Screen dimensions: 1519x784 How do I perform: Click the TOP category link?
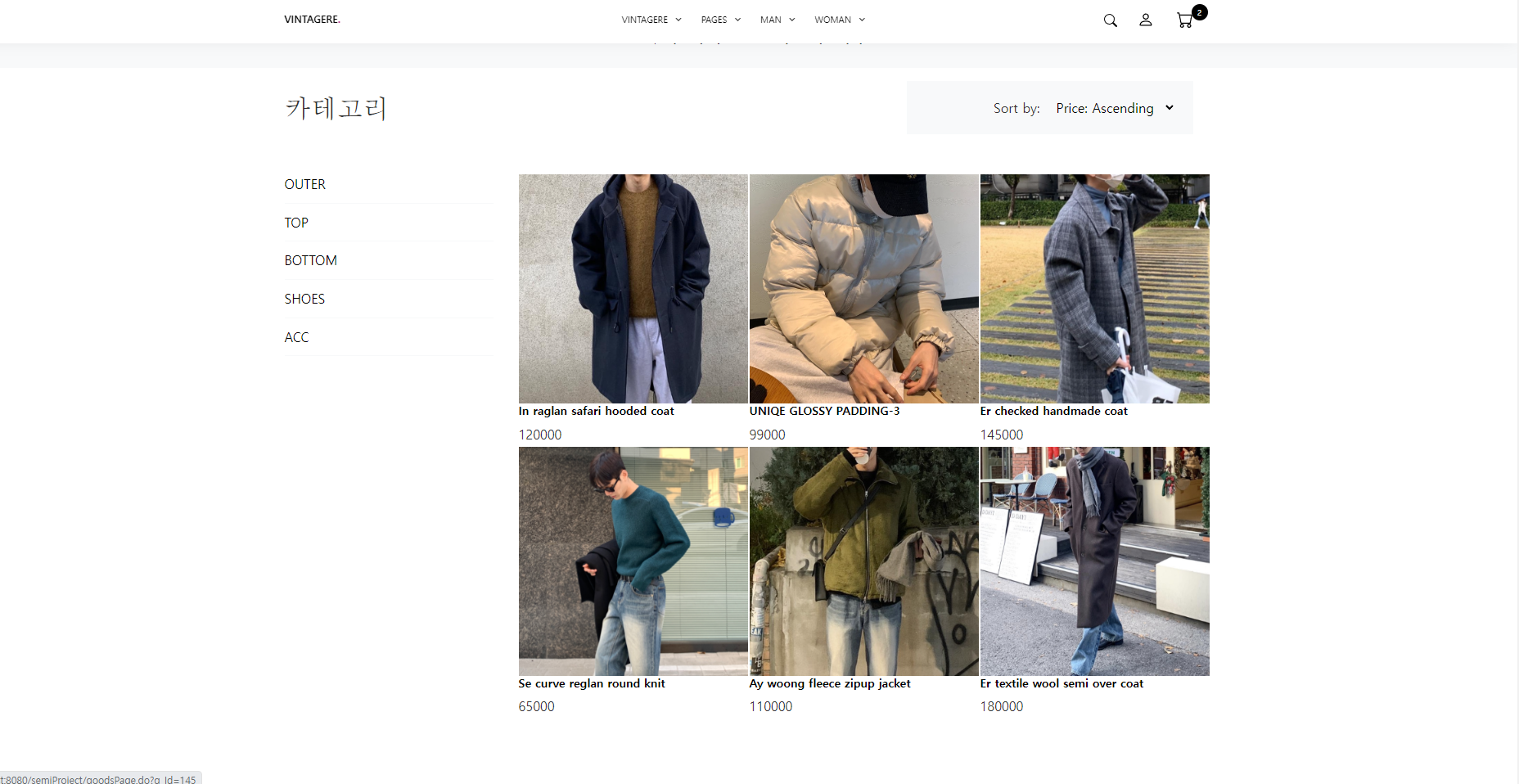(x=295, y=222)
